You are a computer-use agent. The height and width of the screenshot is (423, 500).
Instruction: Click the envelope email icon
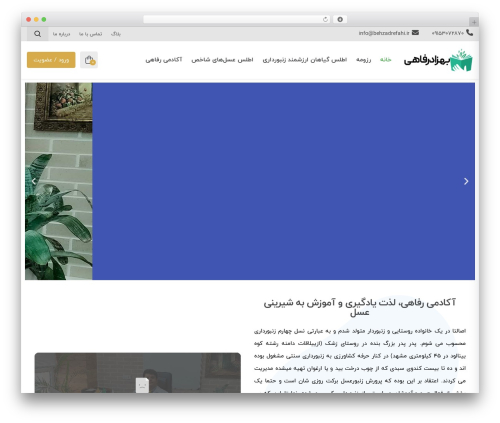pyautogui.click(x=415, y=33)
